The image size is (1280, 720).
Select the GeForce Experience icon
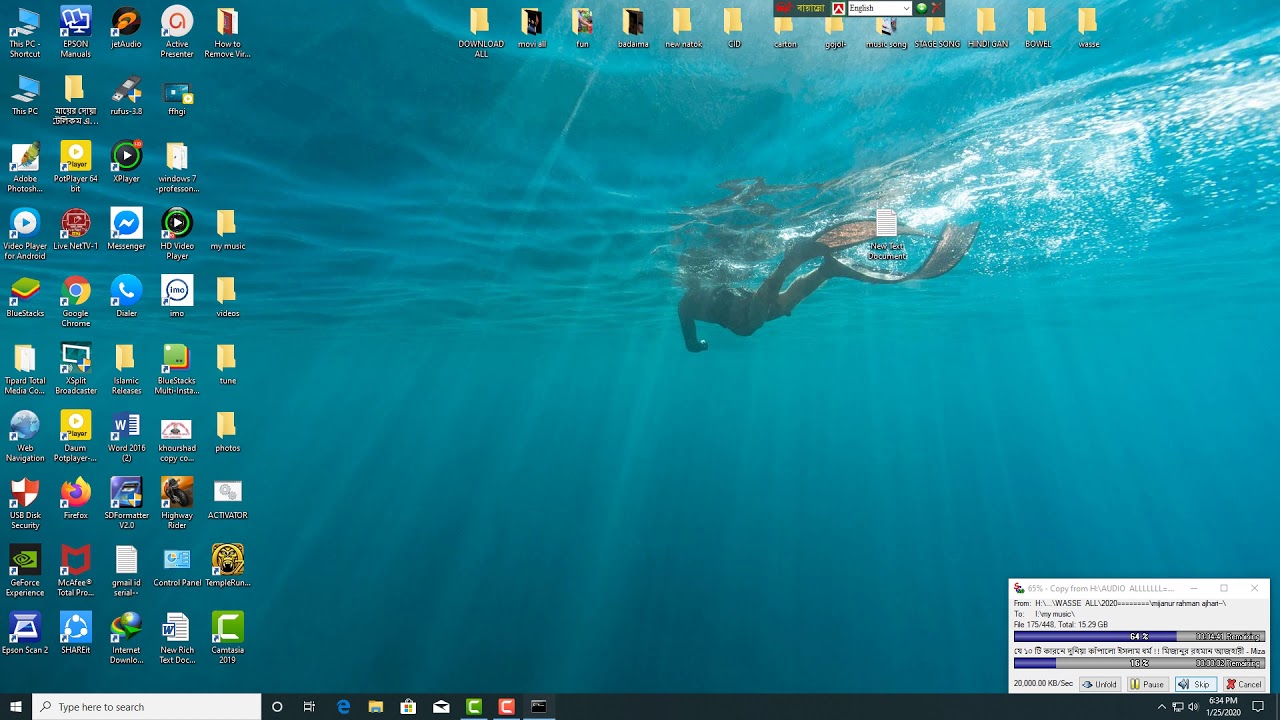[25, 570]
